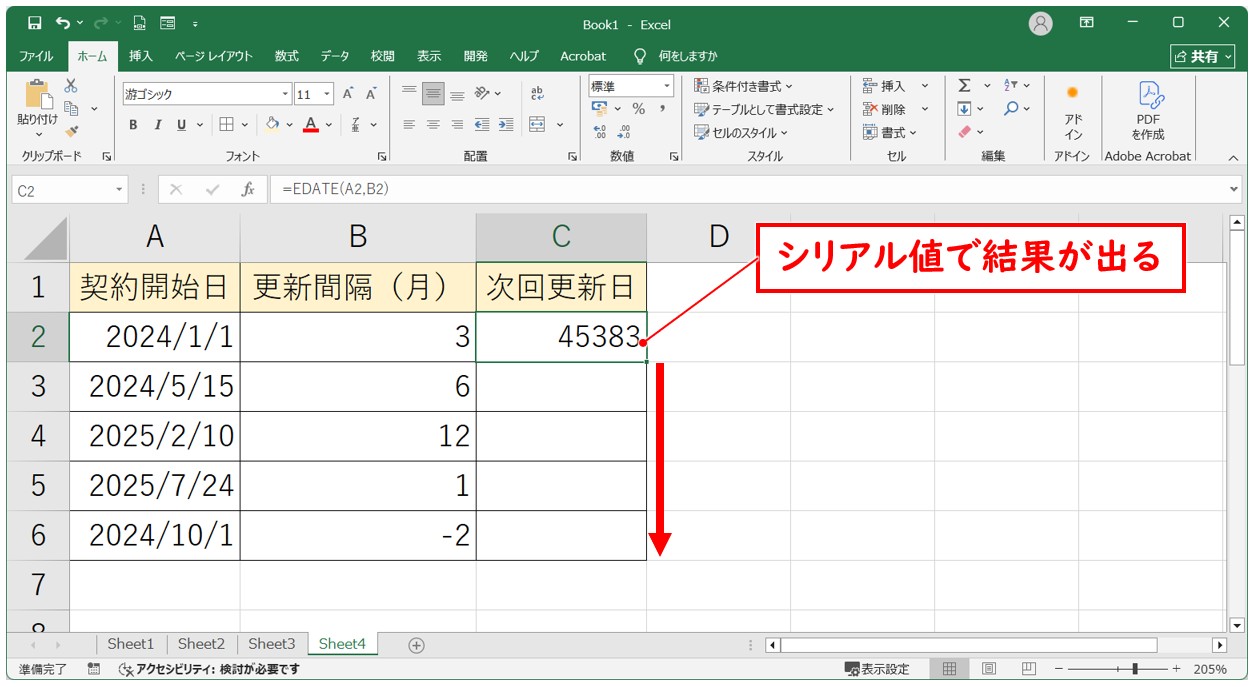Open the Add-ins button
The image size is (1255, 687).
1073,111
